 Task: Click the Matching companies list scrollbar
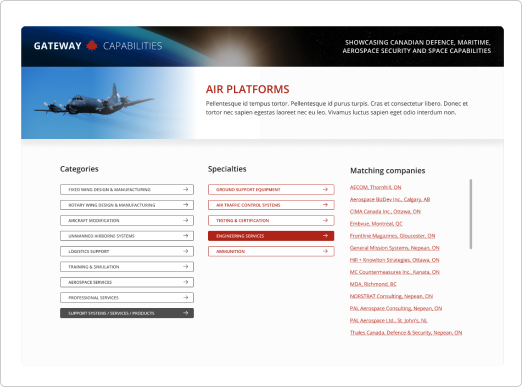coord(471,214)
